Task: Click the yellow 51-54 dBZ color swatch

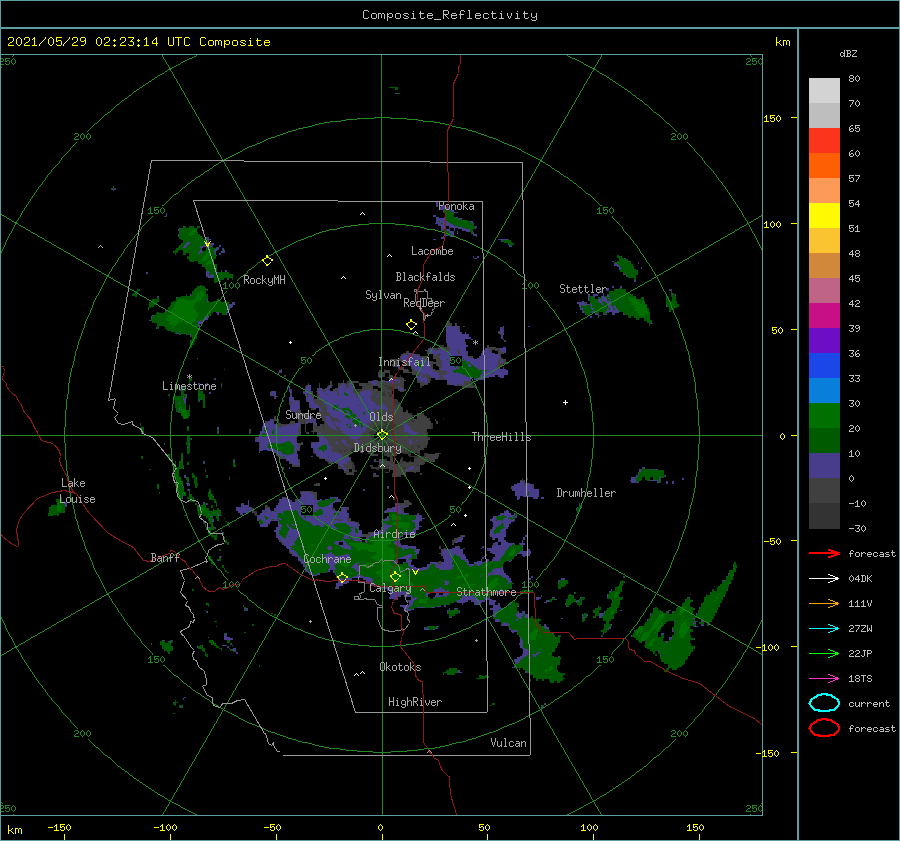Action: click(824, 216)
